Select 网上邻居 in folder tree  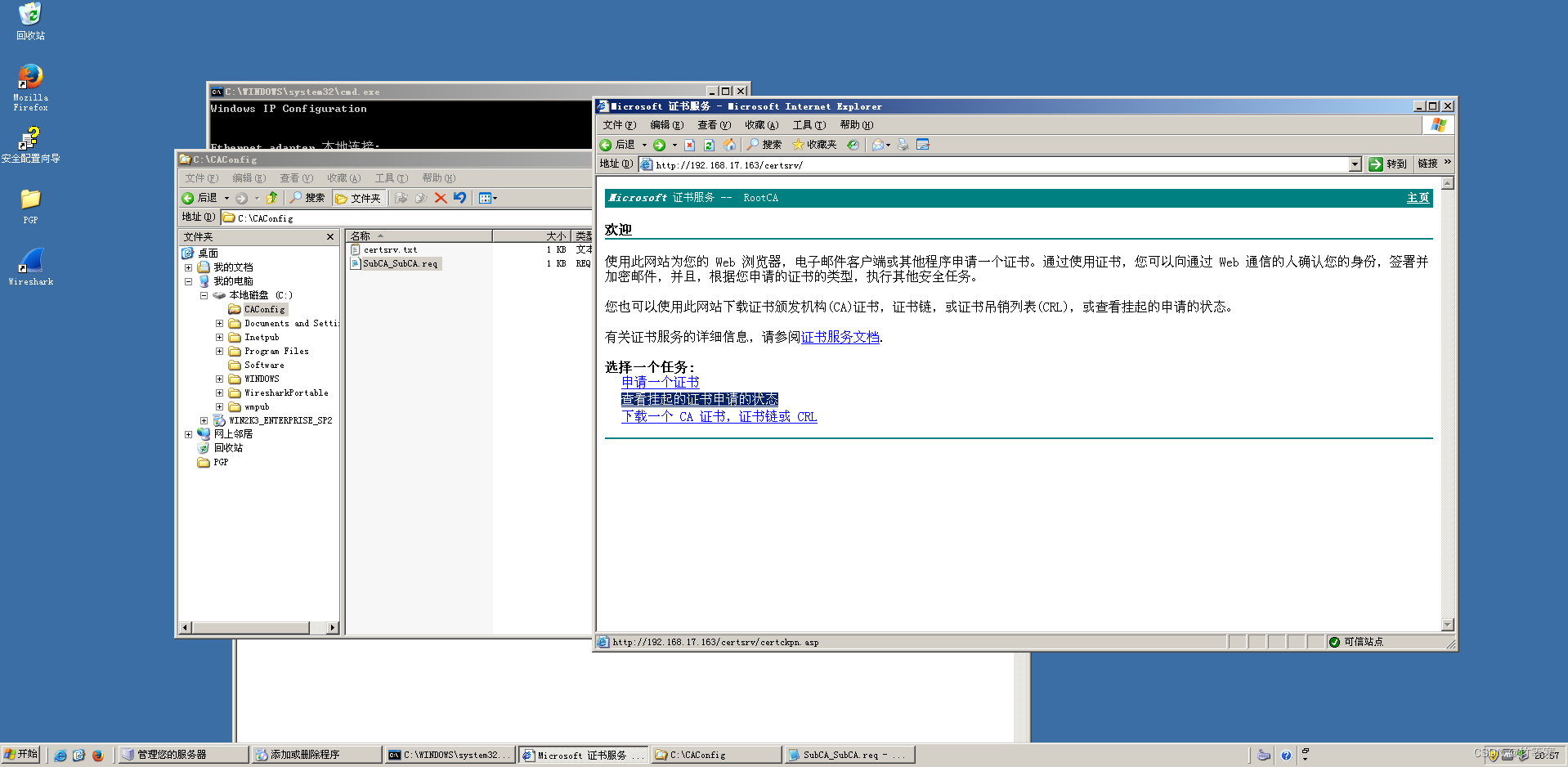point(233,434)
